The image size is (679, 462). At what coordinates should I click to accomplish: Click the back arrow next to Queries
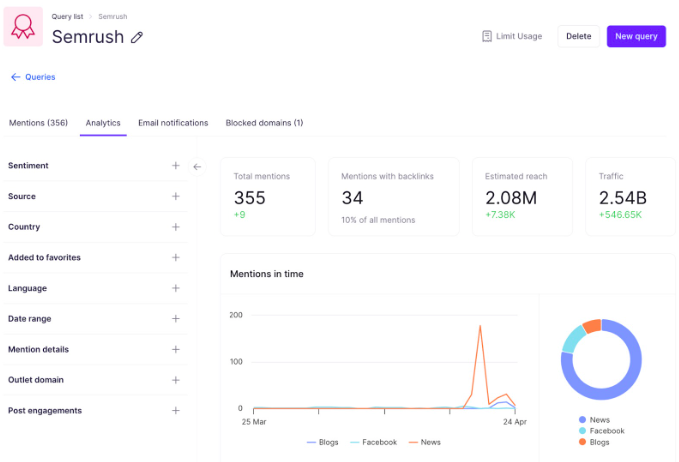coord(15,77)
